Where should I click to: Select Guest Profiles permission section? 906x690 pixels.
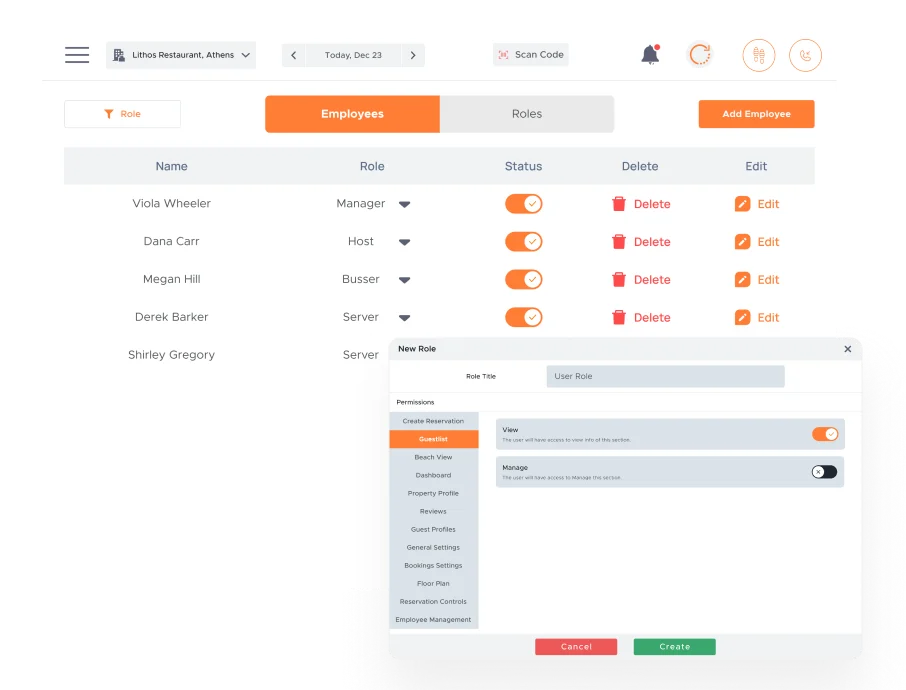pos(434,529)
